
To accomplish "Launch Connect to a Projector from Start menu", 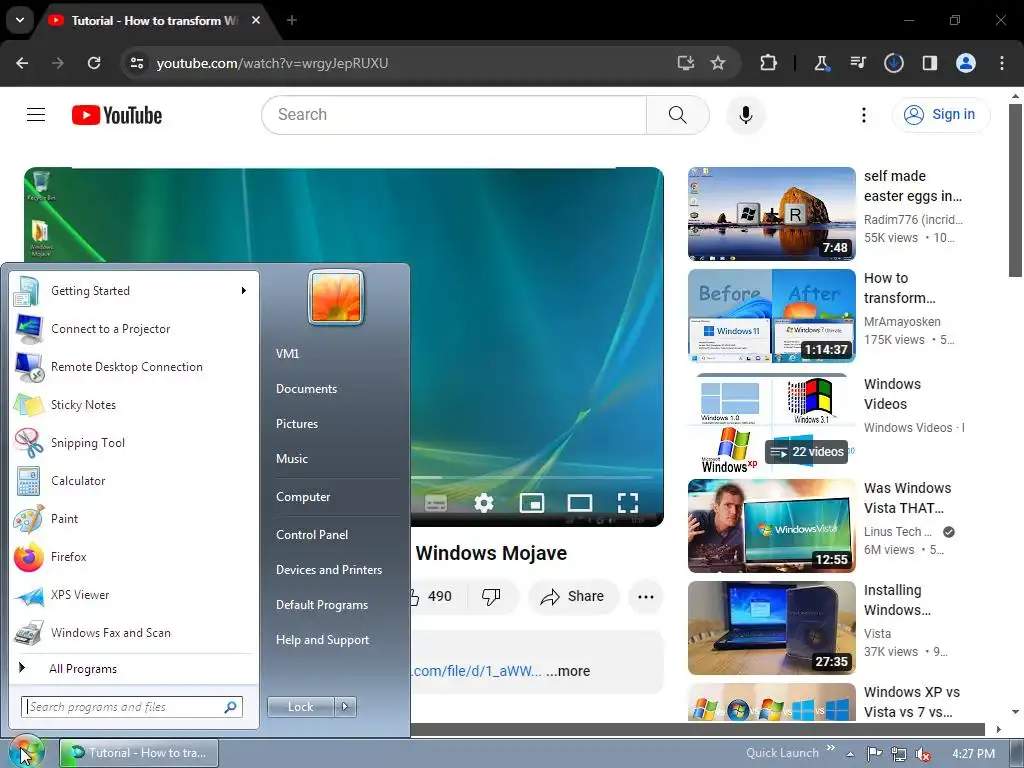I will pos(133,329).
